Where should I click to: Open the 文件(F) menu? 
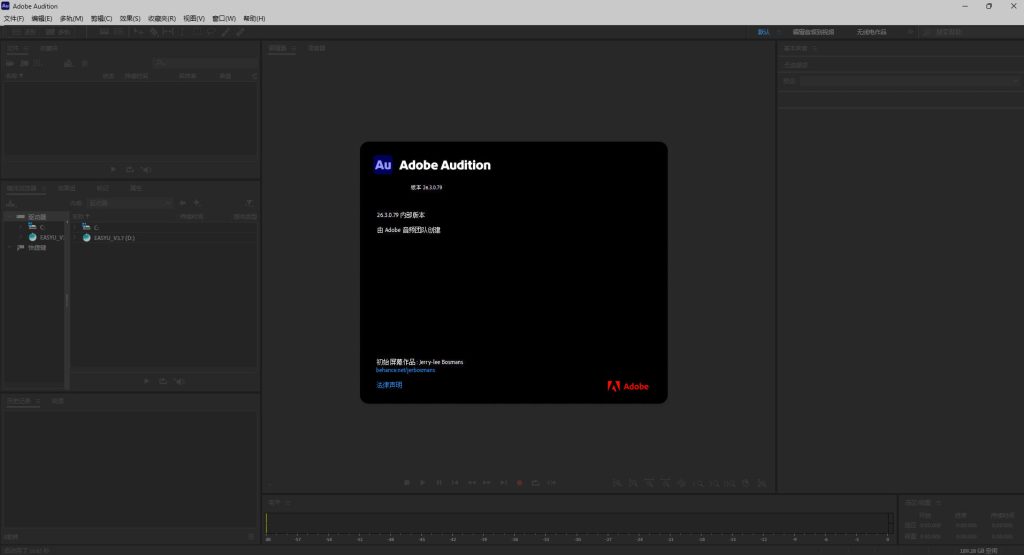click(x=14, y=18)
